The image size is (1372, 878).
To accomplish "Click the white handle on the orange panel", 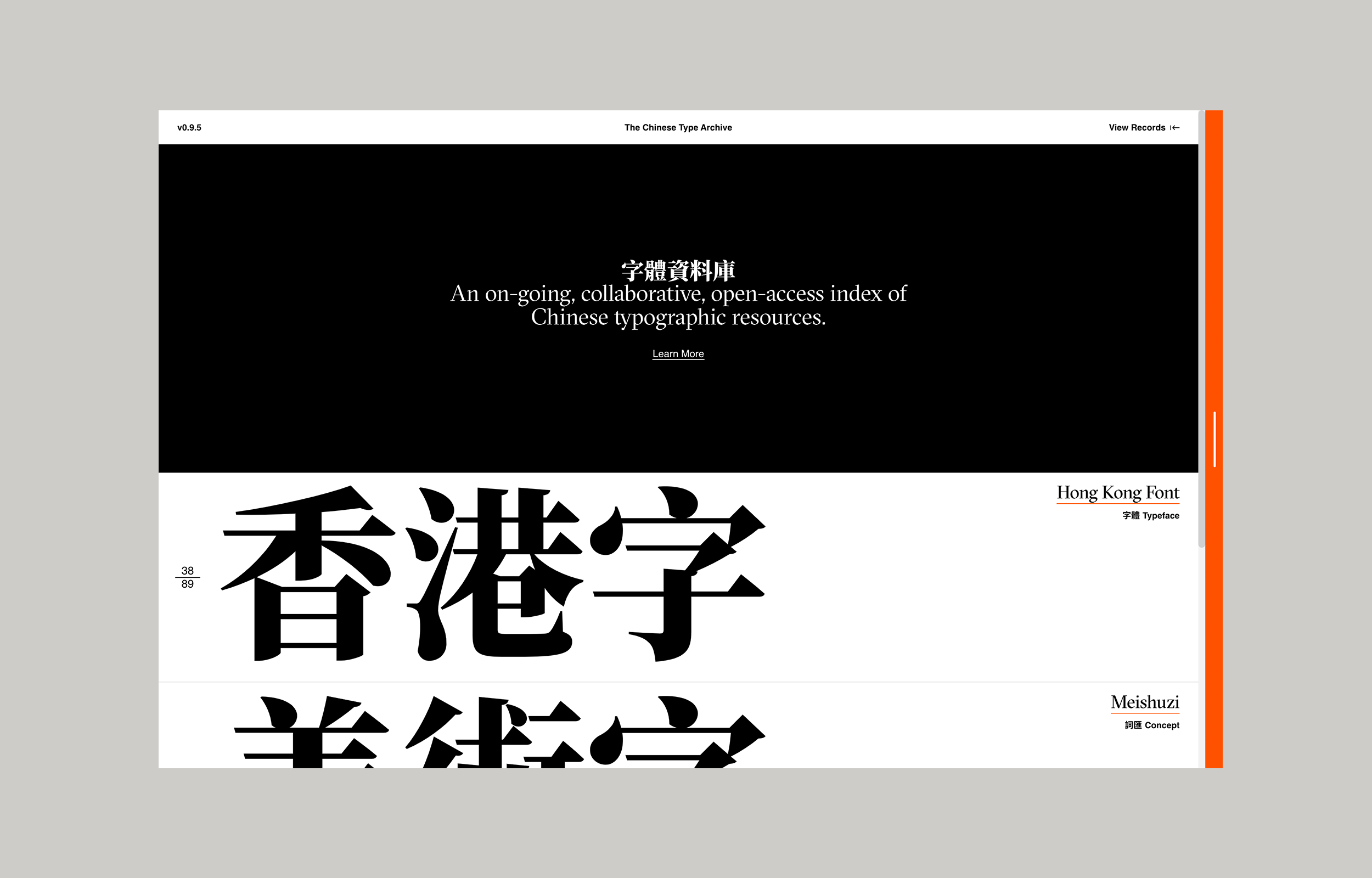I will point(1214,439).
